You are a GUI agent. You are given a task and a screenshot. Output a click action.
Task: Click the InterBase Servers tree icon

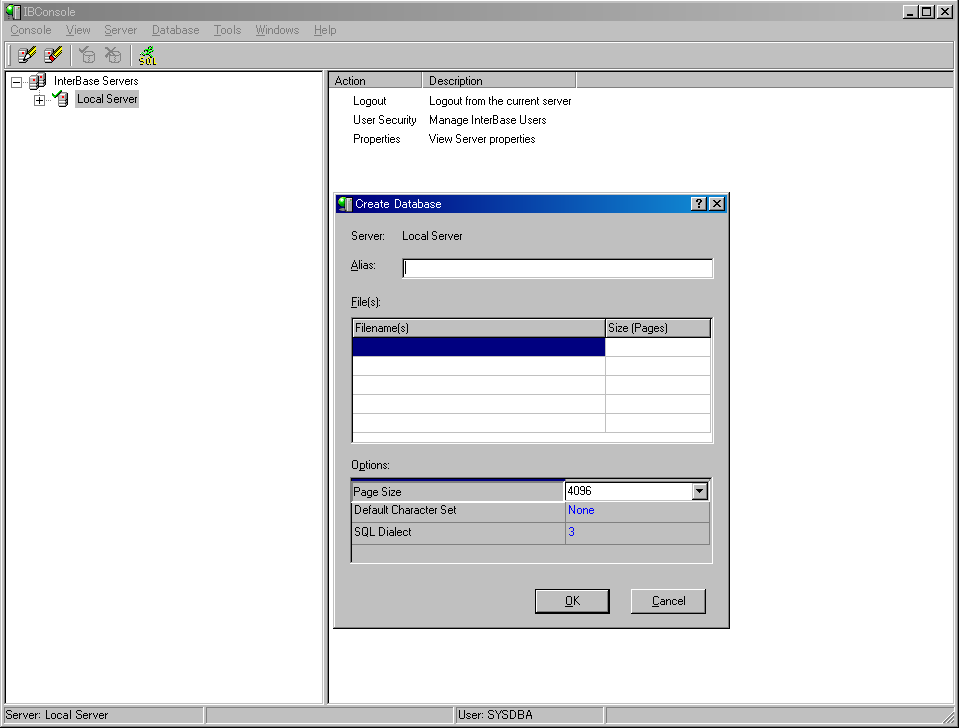[37, 81]
